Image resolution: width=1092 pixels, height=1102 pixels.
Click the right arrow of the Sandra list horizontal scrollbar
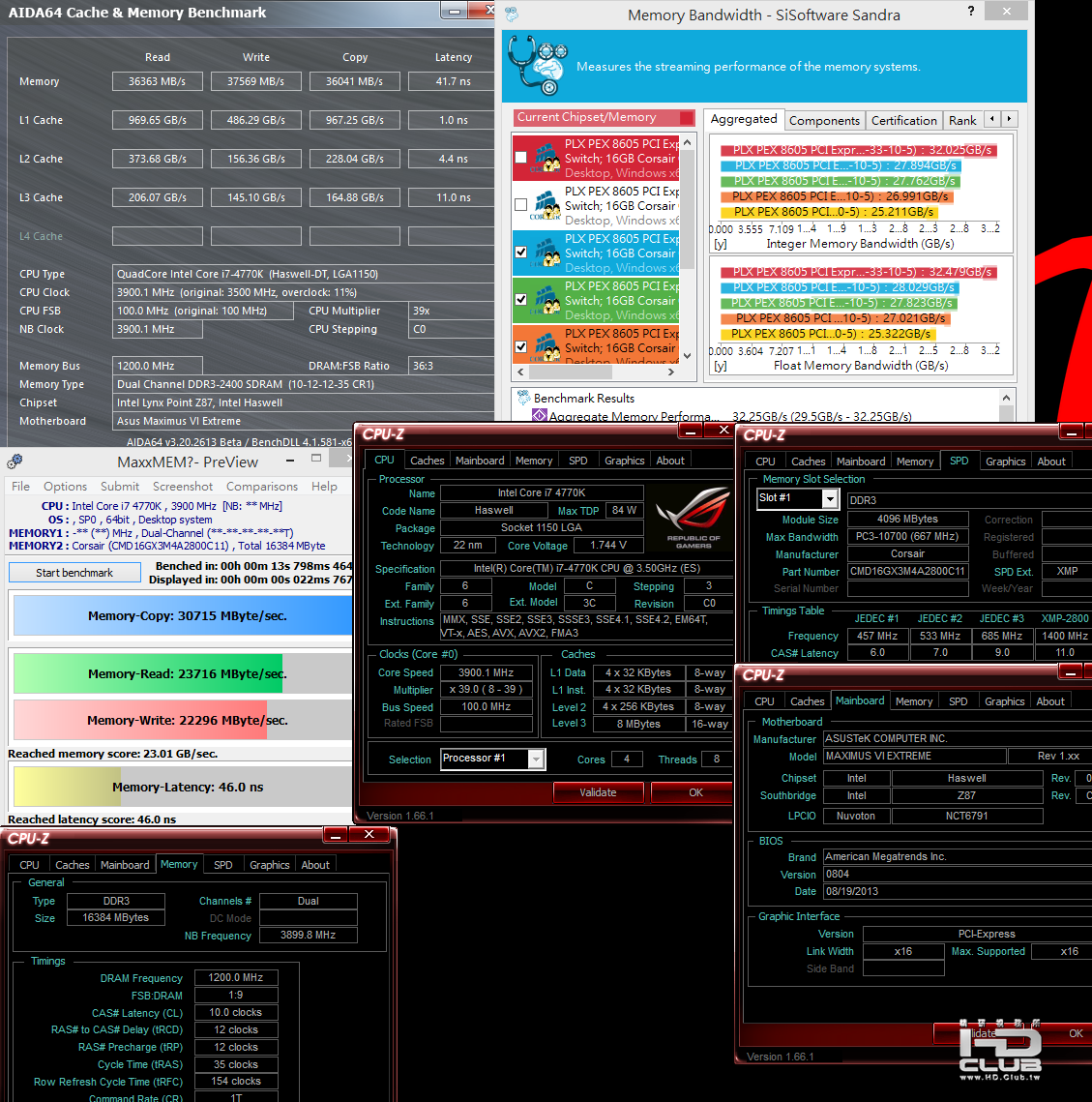[671, 372]
